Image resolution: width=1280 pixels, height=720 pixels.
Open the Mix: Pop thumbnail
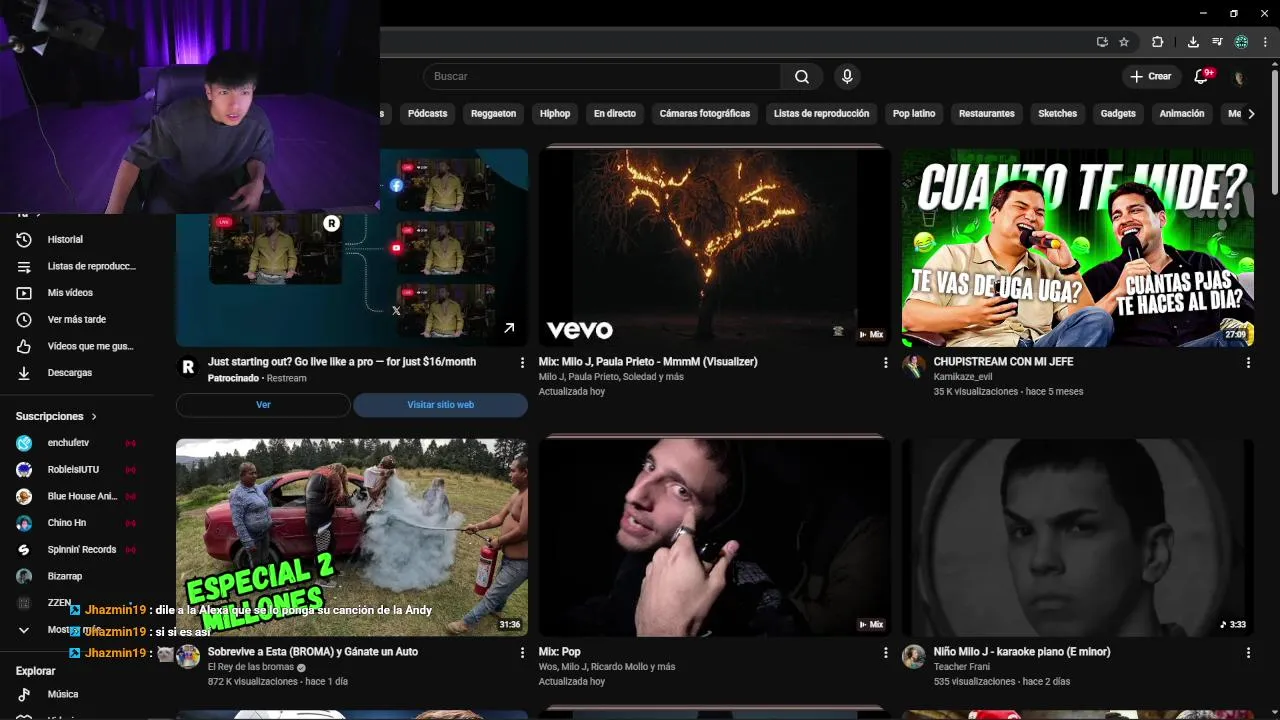[x=714, y=537]
